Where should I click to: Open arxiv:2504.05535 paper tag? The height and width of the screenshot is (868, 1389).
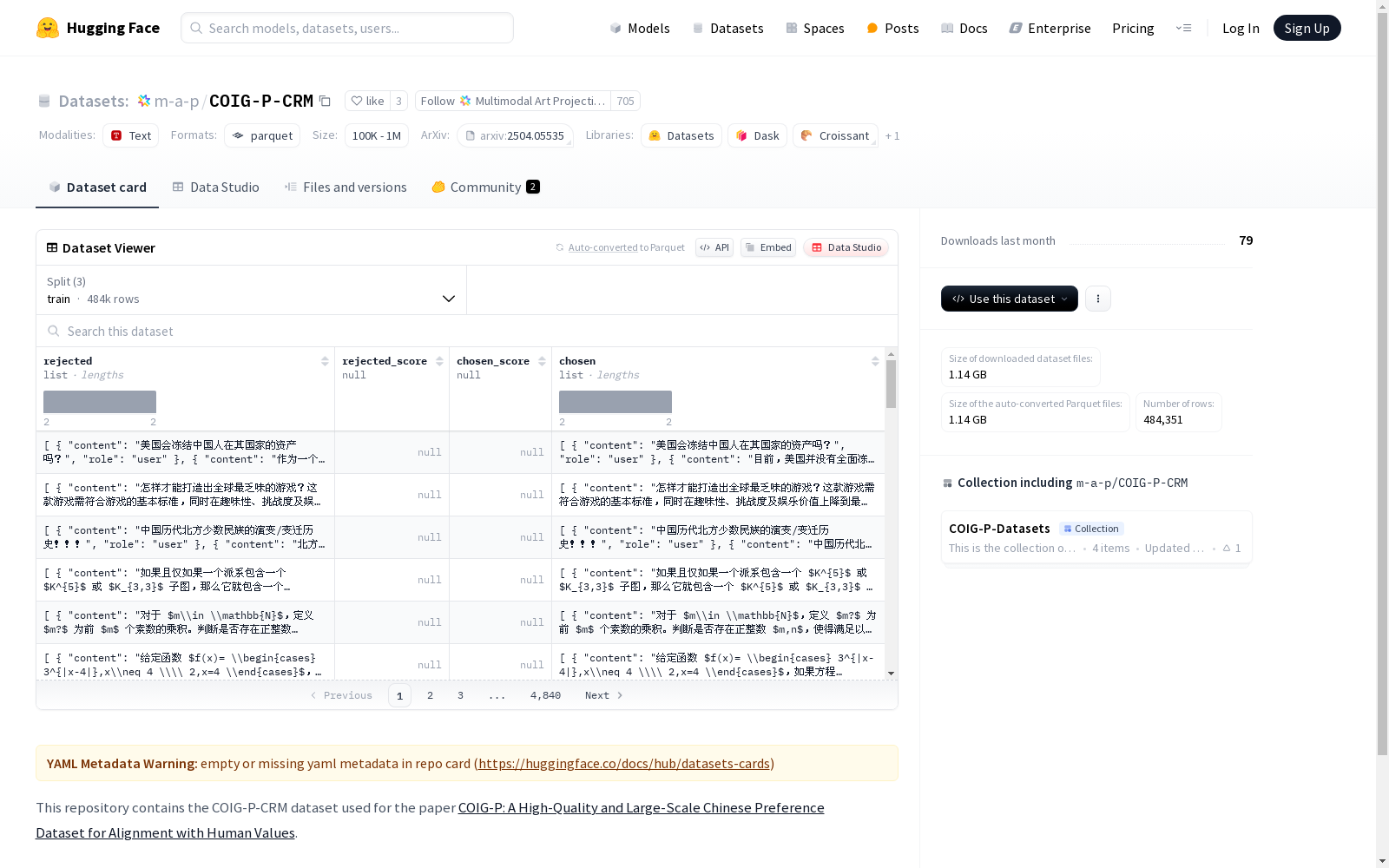click(515, 135)
